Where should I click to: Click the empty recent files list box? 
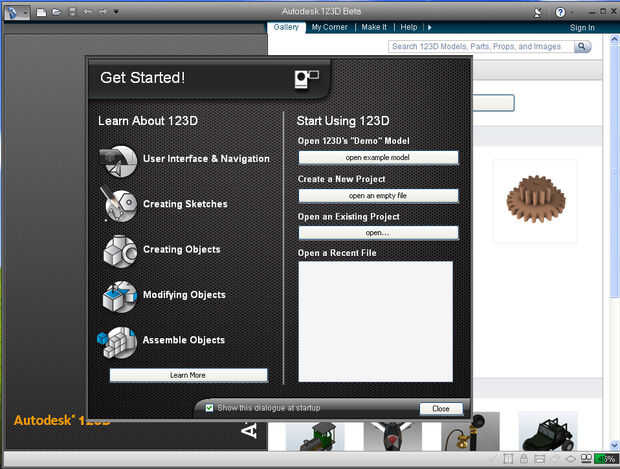[375, 321]
